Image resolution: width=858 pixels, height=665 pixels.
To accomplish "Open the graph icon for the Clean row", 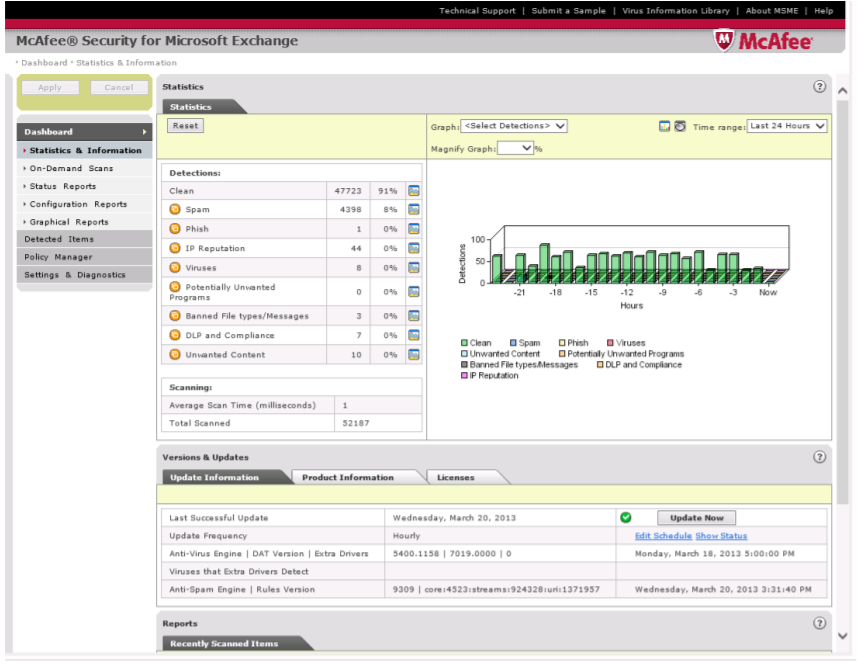I will [413, 190].
